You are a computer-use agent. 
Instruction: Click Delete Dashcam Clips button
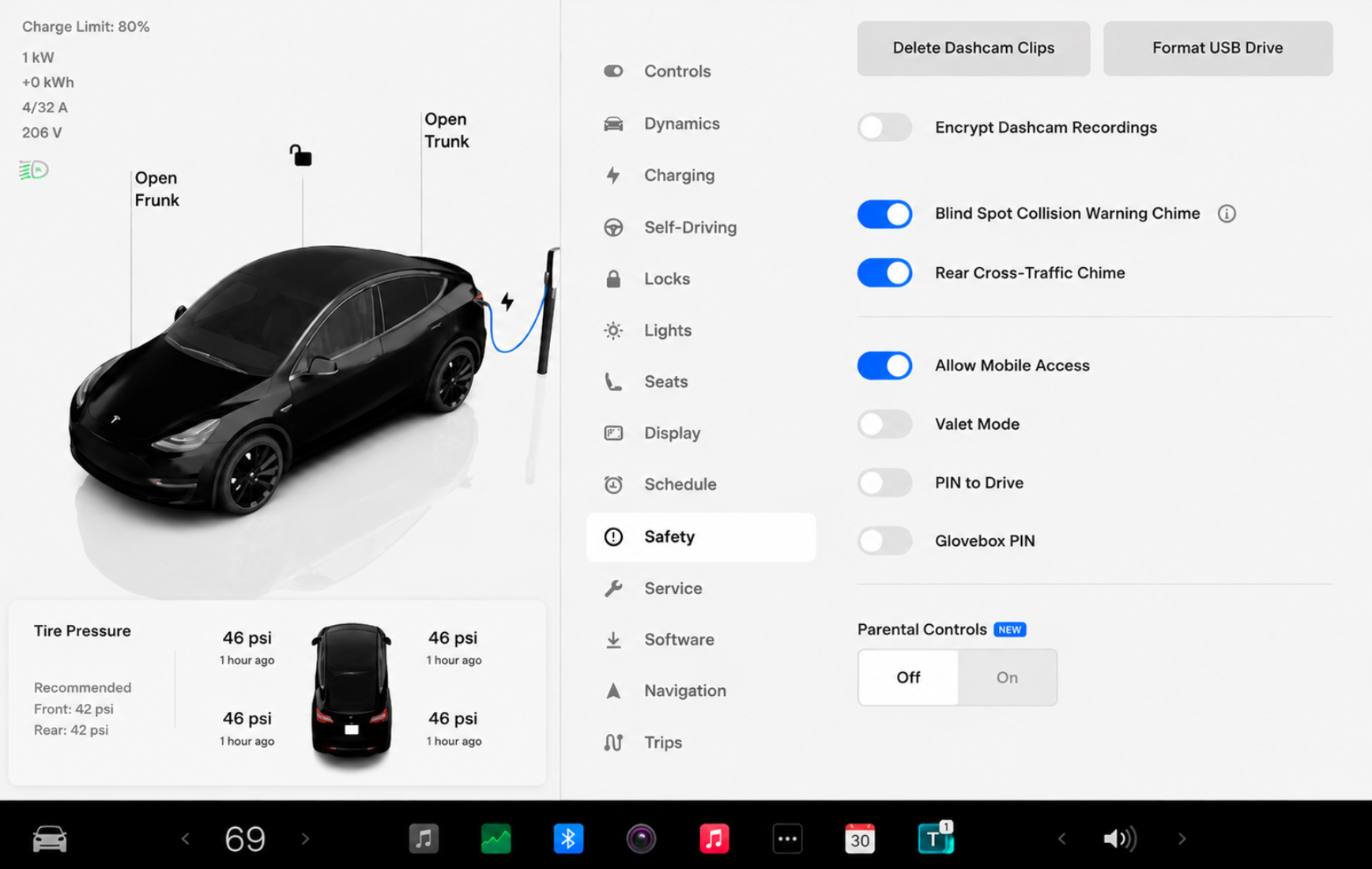[974, 48]
